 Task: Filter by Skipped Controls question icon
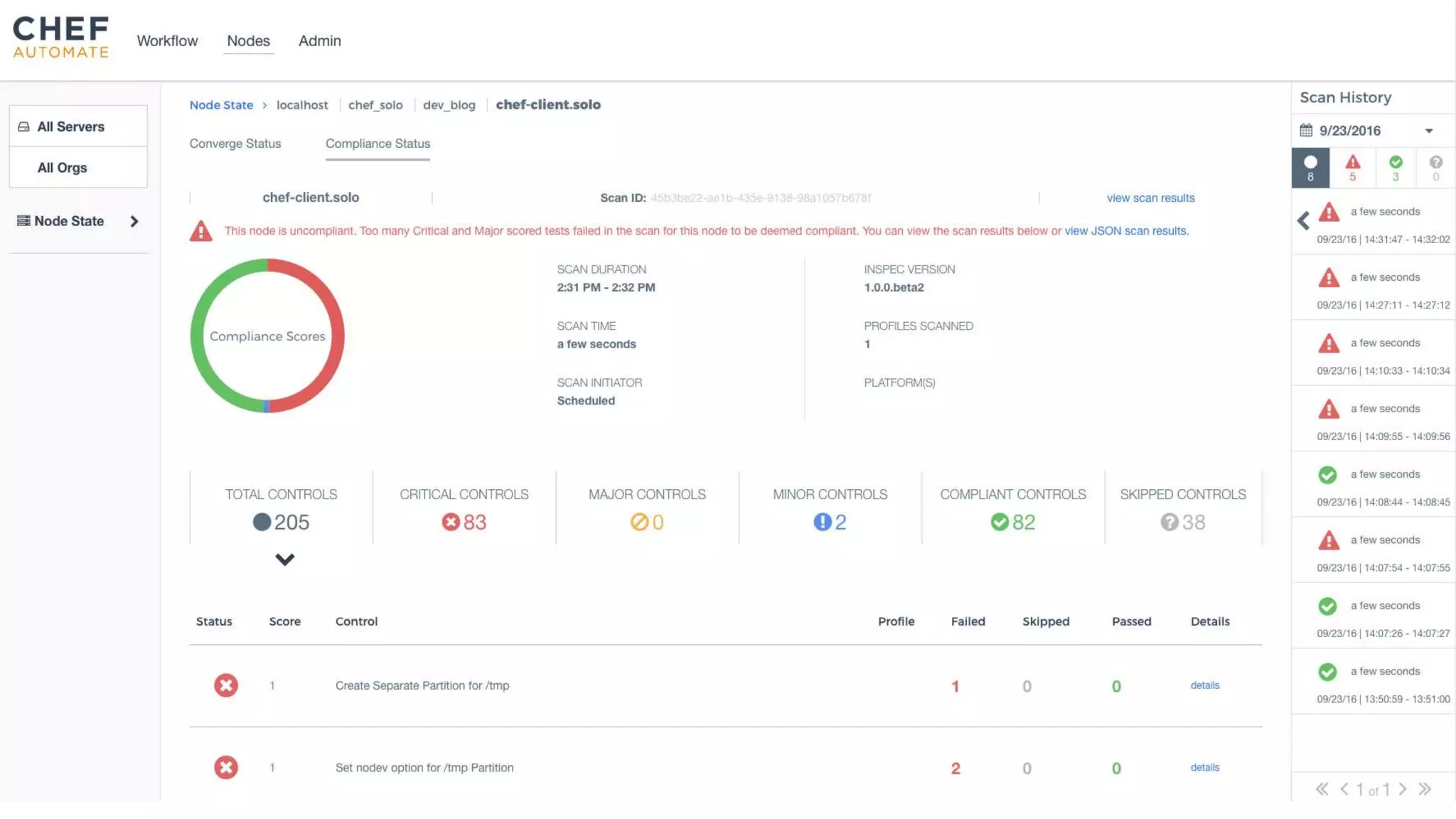click(x=1169, y=522)
